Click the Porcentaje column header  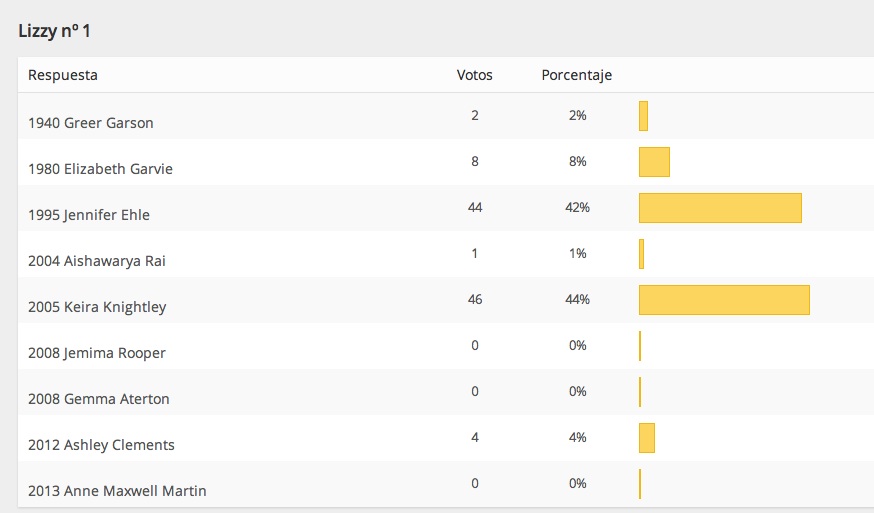577,75
